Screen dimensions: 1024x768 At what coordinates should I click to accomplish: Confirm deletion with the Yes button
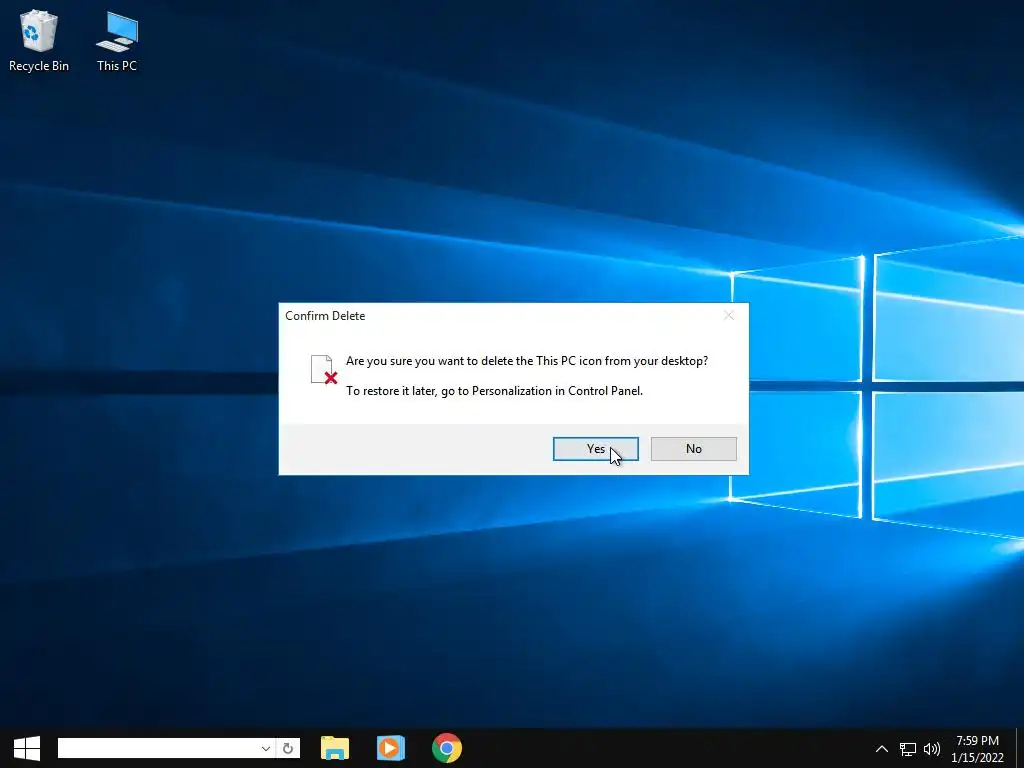(595, 449)
